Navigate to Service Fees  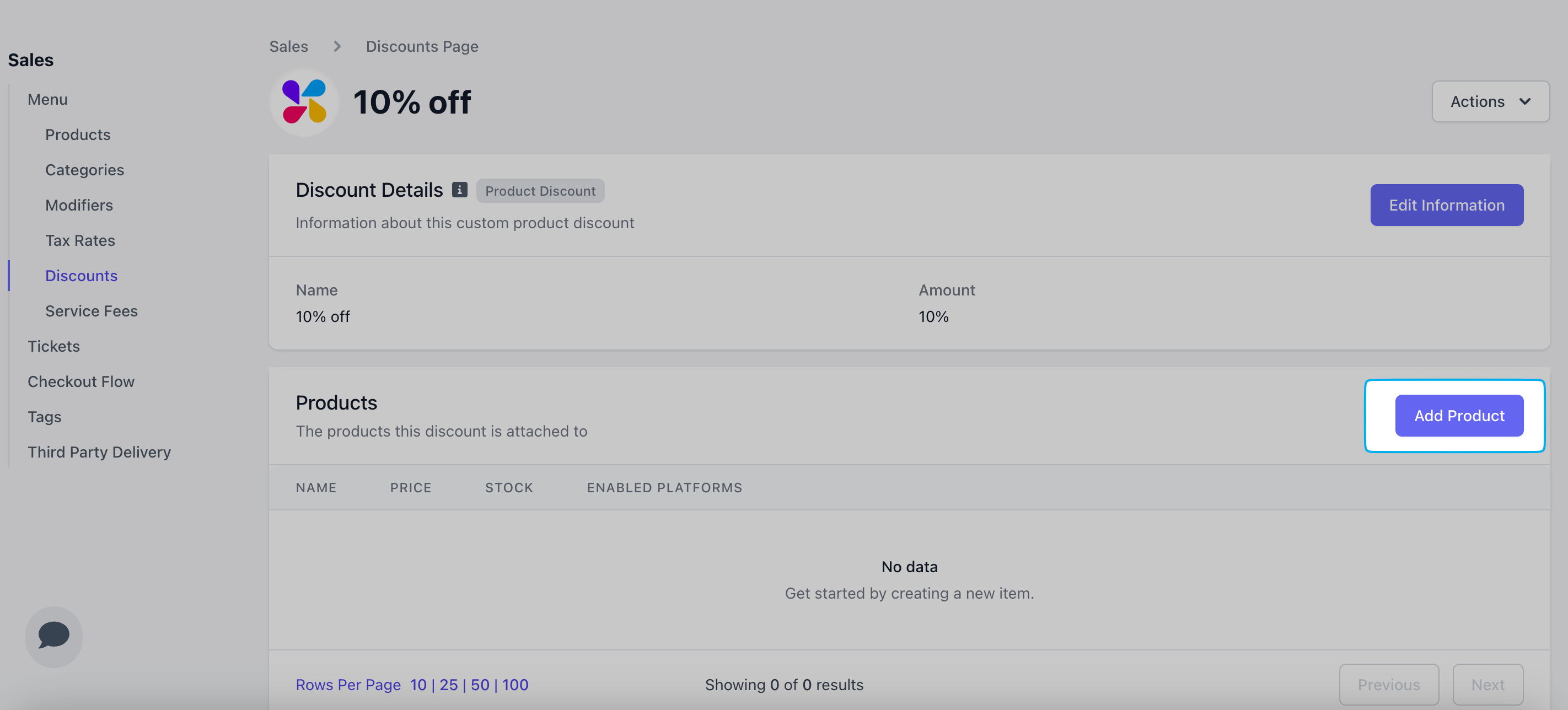click(92, 311)
